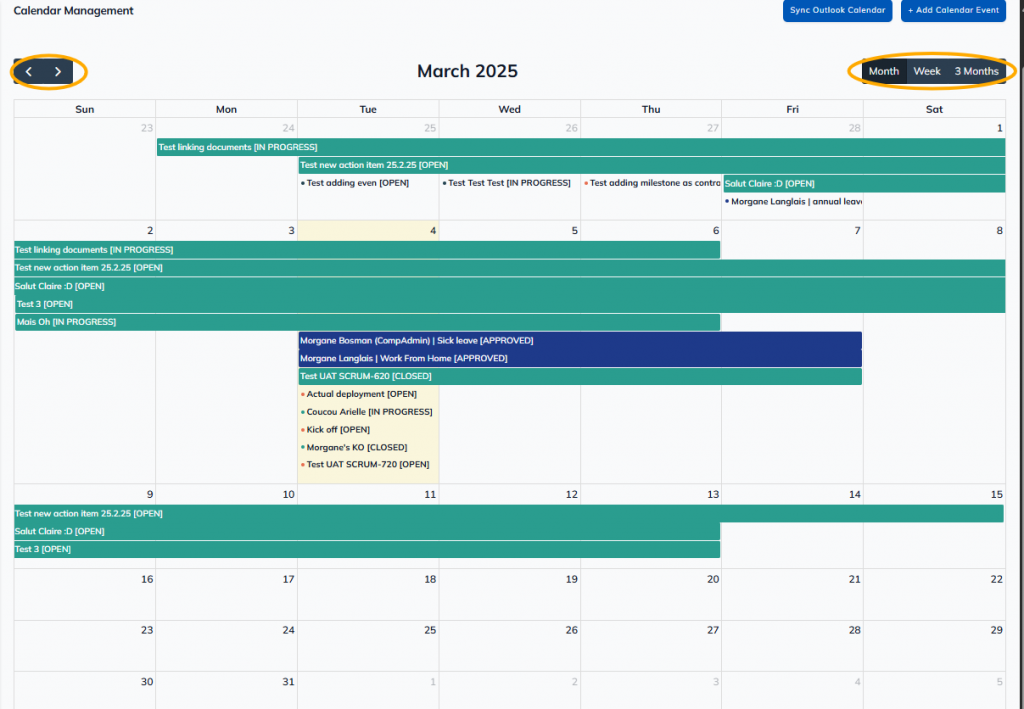Open Test UAT SCRUM-720 event
The height and width of the screenshot is (709, 1024).
coord(367,465)
